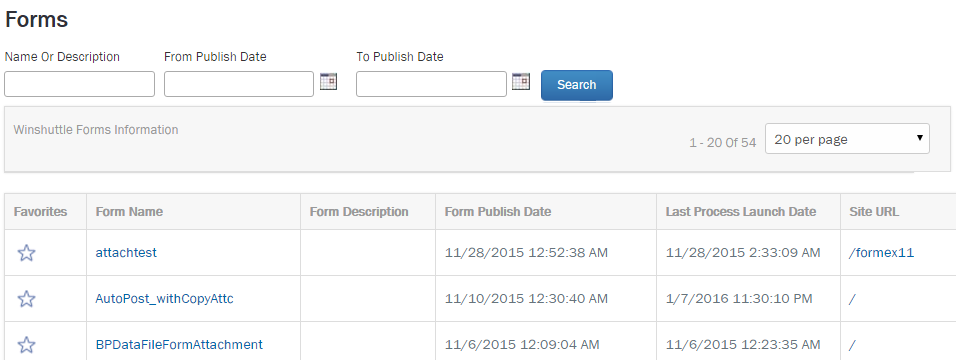Click the Search button

coord(577,85)
